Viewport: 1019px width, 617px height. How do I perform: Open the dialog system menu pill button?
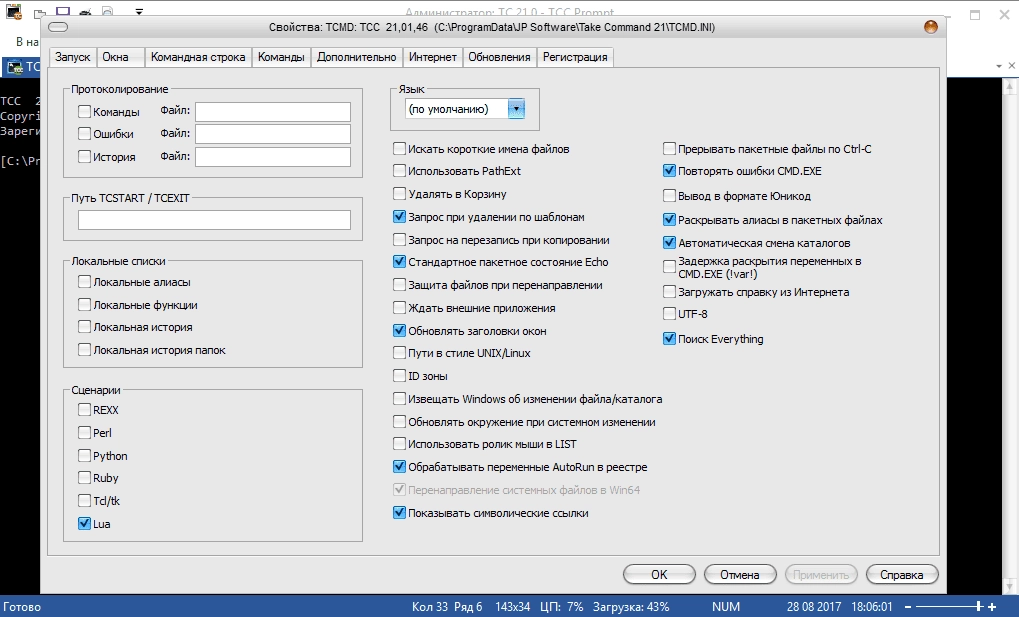tap(58, 27)
